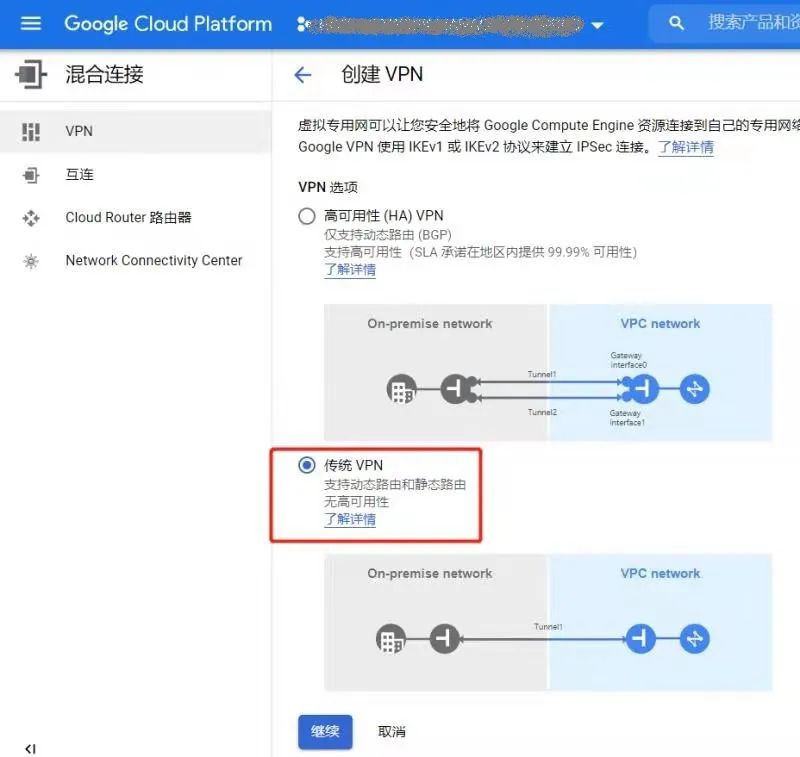Click the VPN sidebar icon

[x=31, y=132]
